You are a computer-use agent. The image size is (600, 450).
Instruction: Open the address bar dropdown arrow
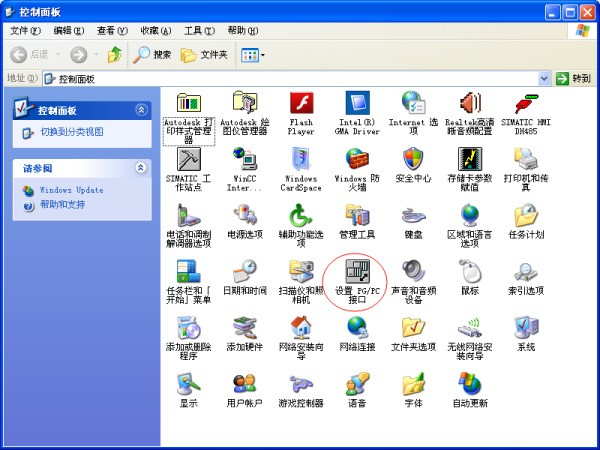[x=544, y=77]
